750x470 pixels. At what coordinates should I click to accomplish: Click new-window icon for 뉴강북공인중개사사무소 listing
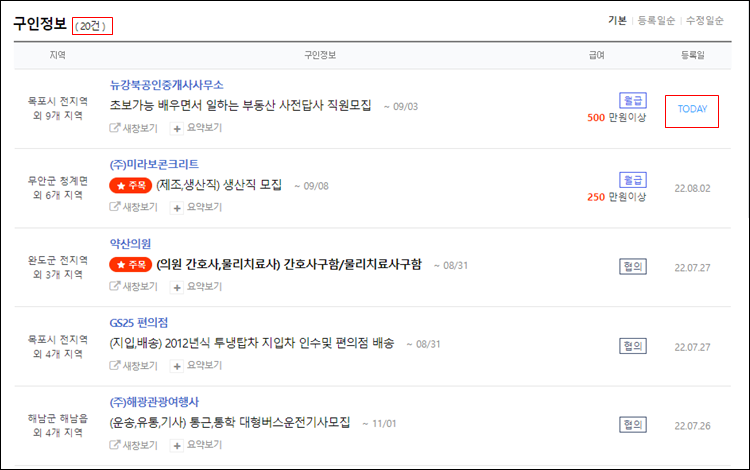114,128
